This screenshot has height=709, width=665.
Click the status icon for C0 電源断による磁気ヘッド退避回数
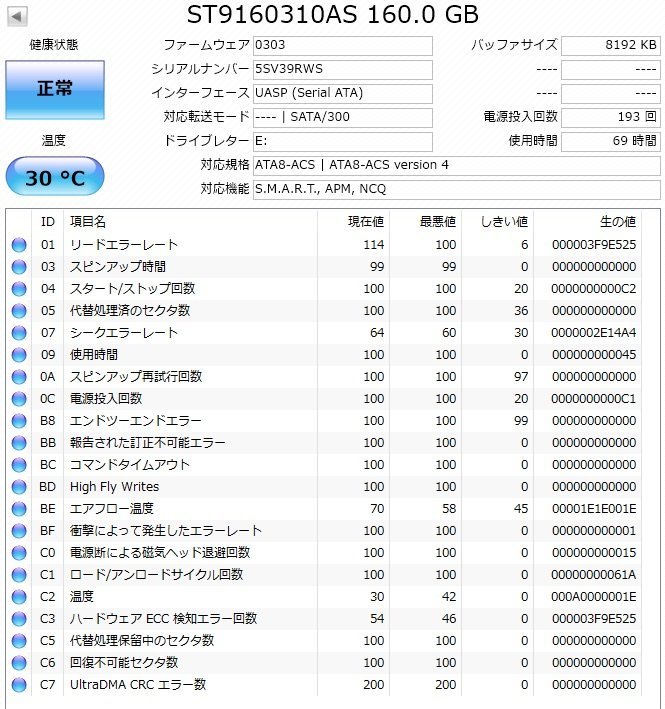(19, 553)
